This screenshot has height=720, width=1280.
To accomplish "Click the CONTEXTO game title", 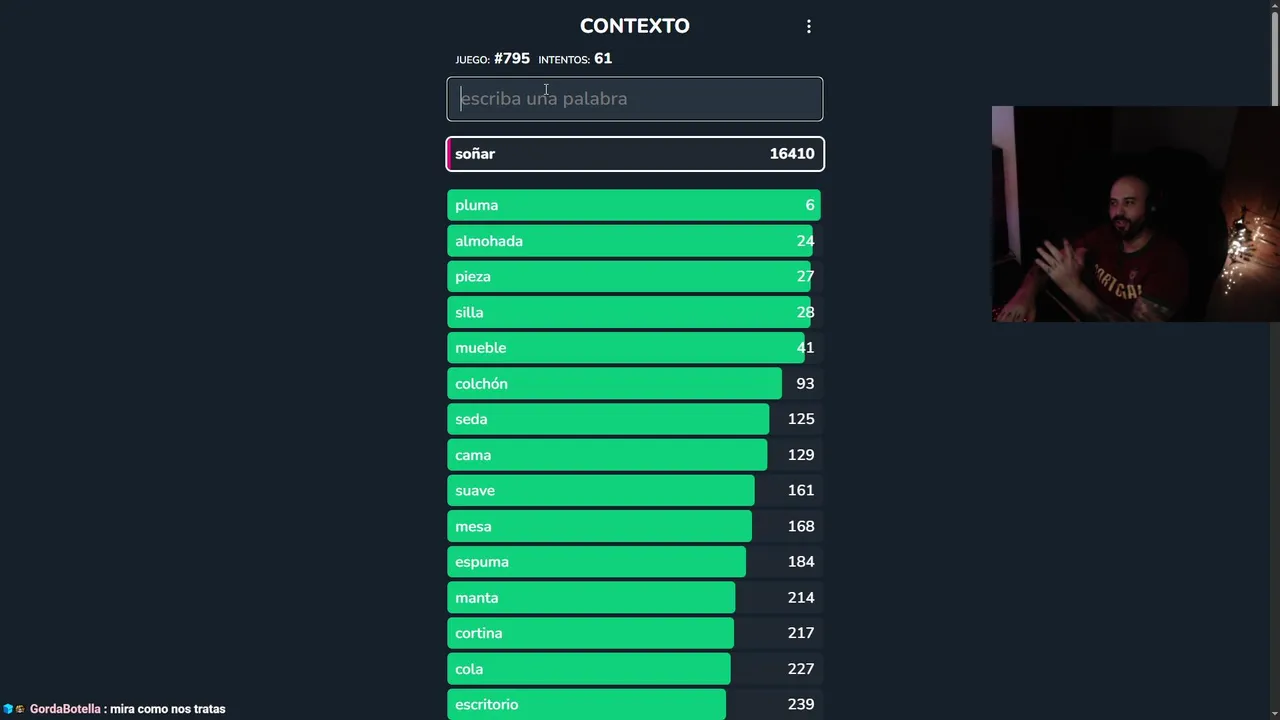I will [634, 26].
